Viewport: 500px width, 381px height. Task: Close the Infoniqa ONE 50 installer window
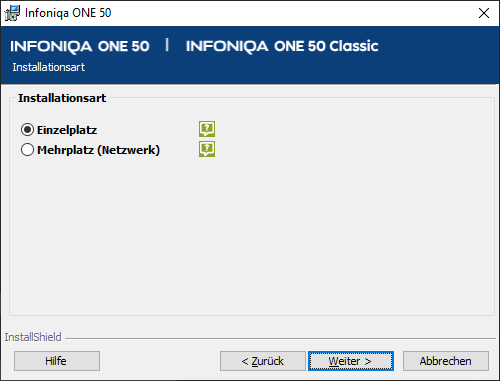pos(484,13)
